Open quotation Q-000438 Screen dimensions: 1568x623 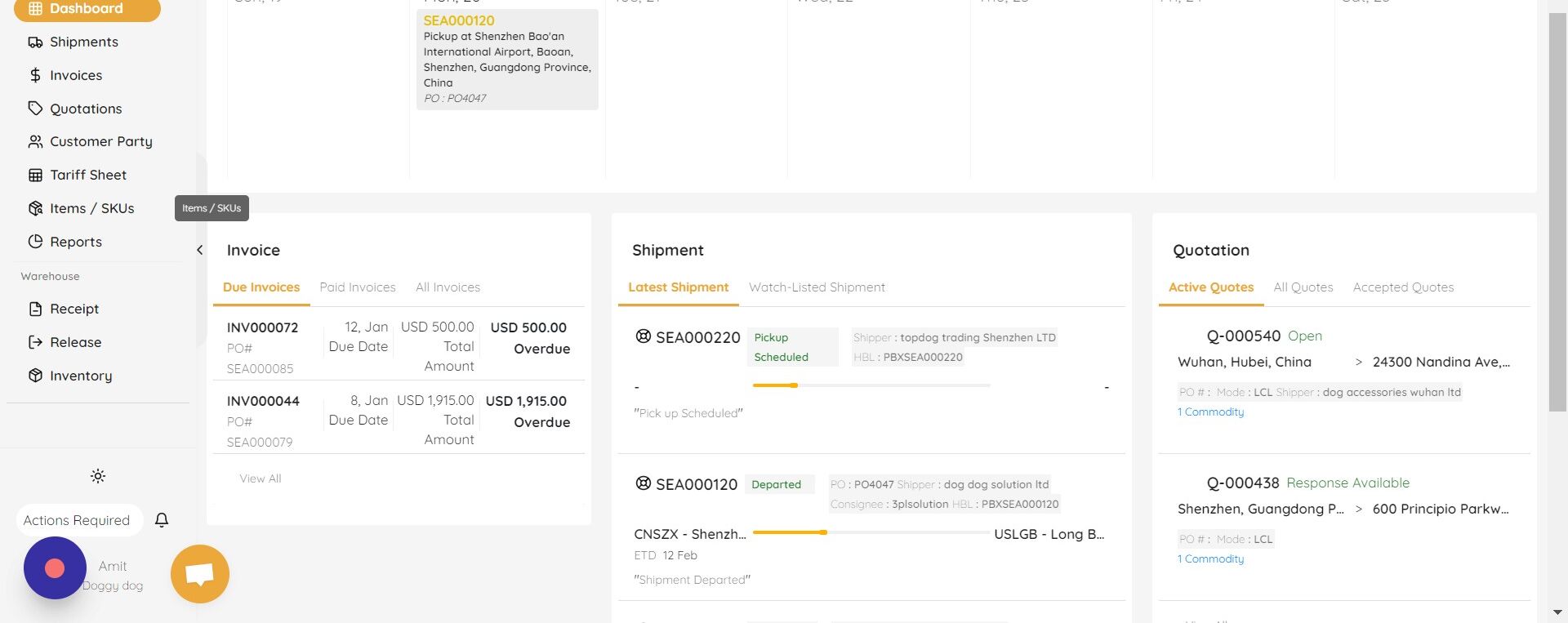point(1243,483)
